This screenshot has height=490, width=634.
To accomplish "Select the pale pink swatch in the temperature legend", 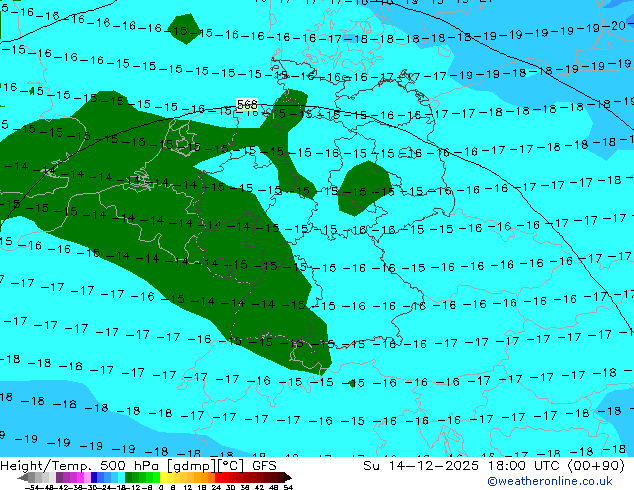I will 87,478.
